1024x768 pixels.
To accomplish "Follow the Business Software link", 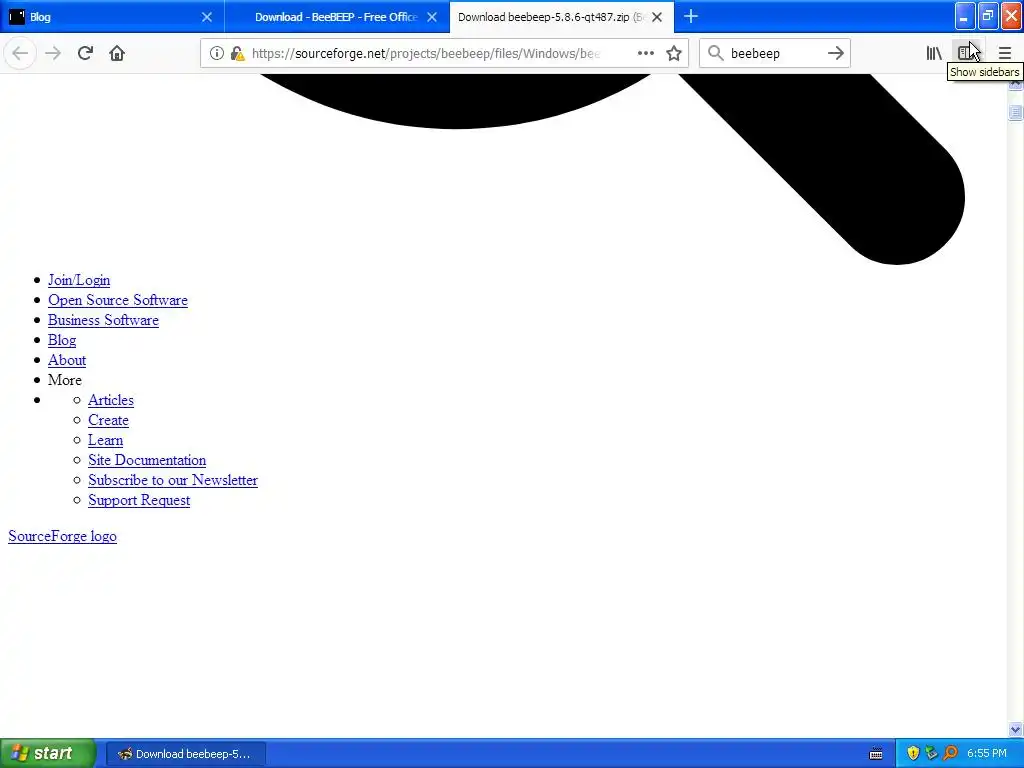I will click(x=103, y=320).
